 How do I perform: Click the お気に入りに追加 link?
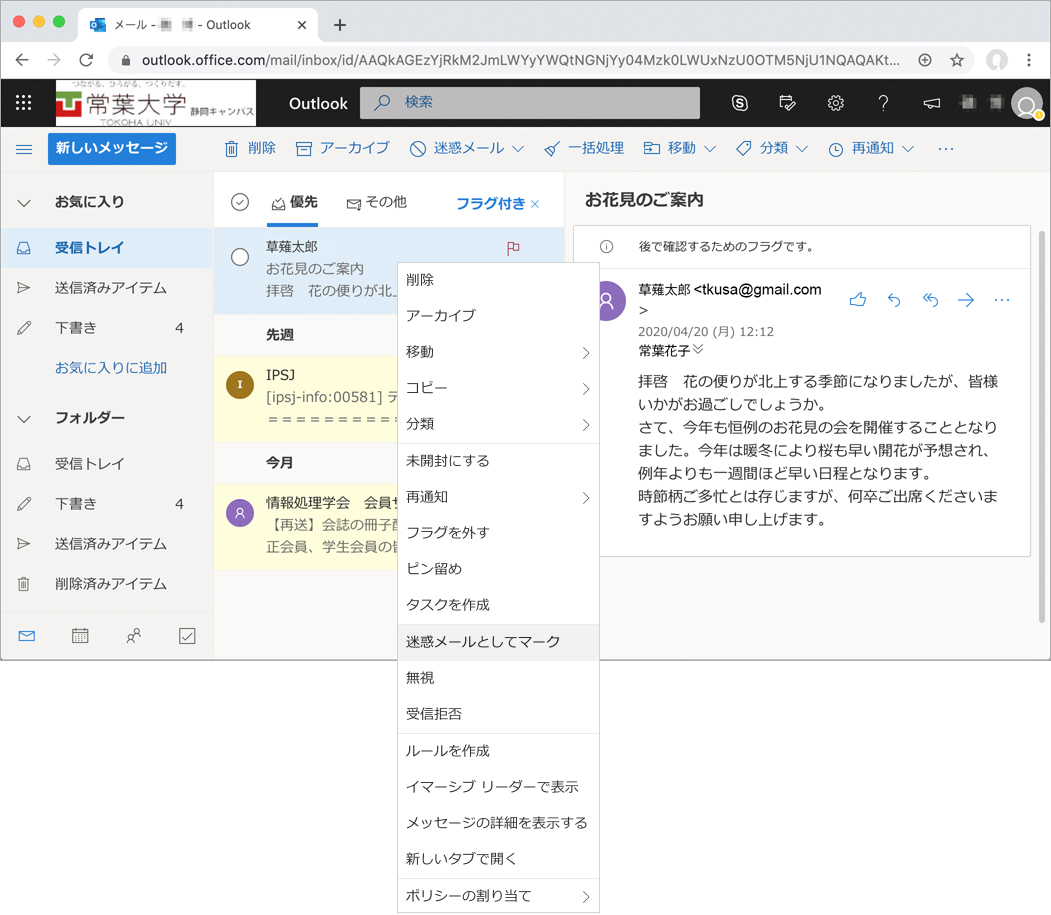111,368
